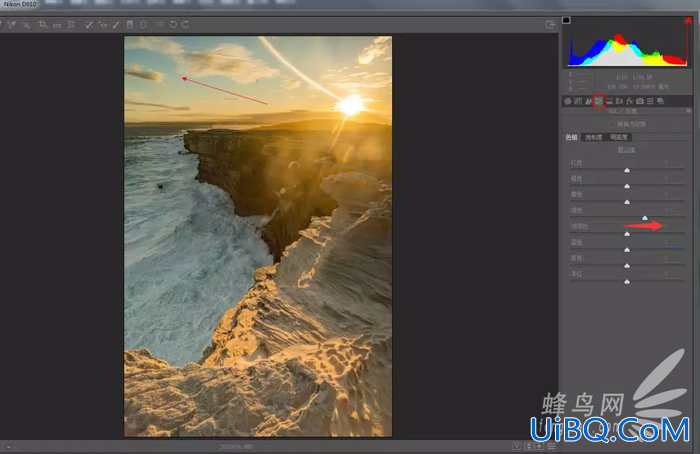700x454 pixels.
Task: Open the HSL panel flyout menu
Action: (x=688, y=111)
